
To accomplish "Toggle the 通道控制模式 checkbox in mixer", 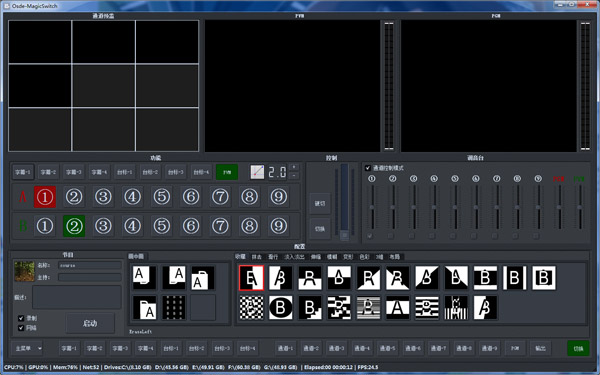I will (368, 168).
